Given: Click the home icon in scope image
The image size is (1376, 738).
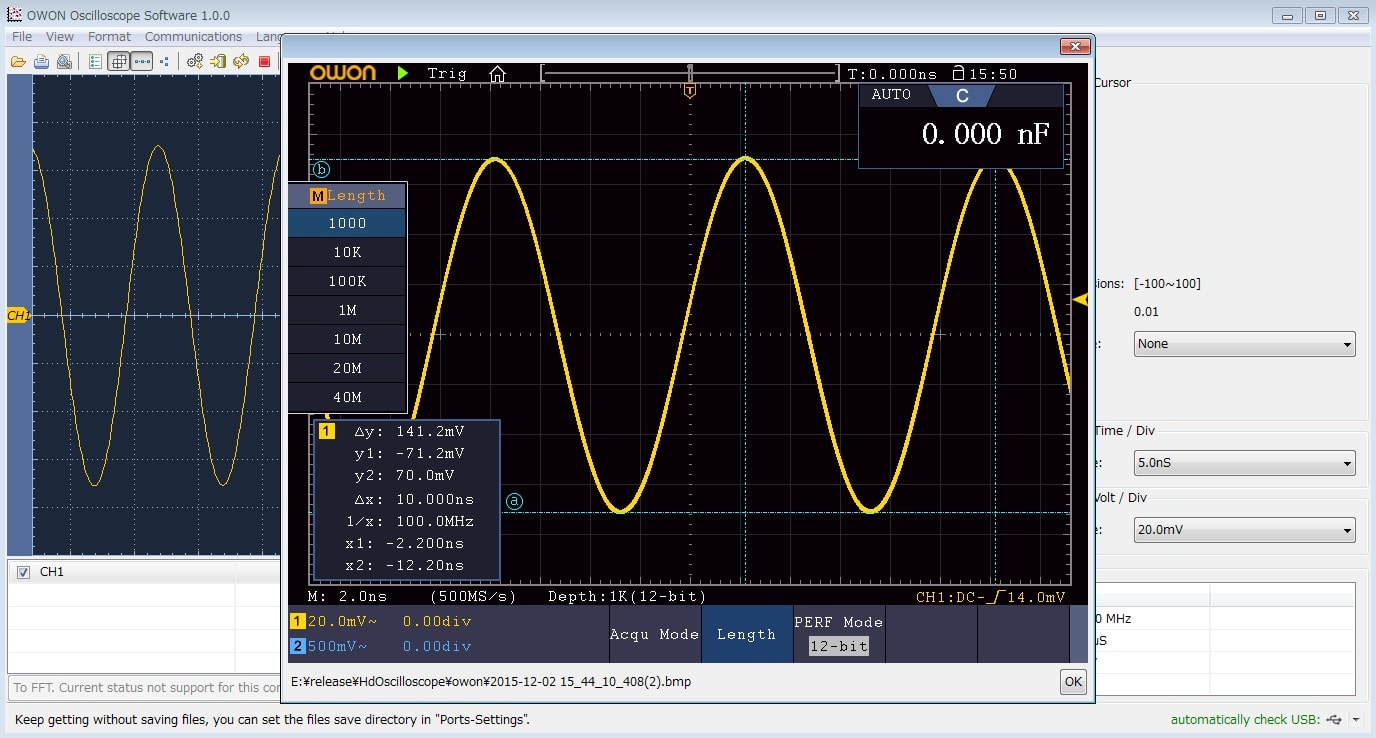Looking at the screenshot, I should click(497, 73).
